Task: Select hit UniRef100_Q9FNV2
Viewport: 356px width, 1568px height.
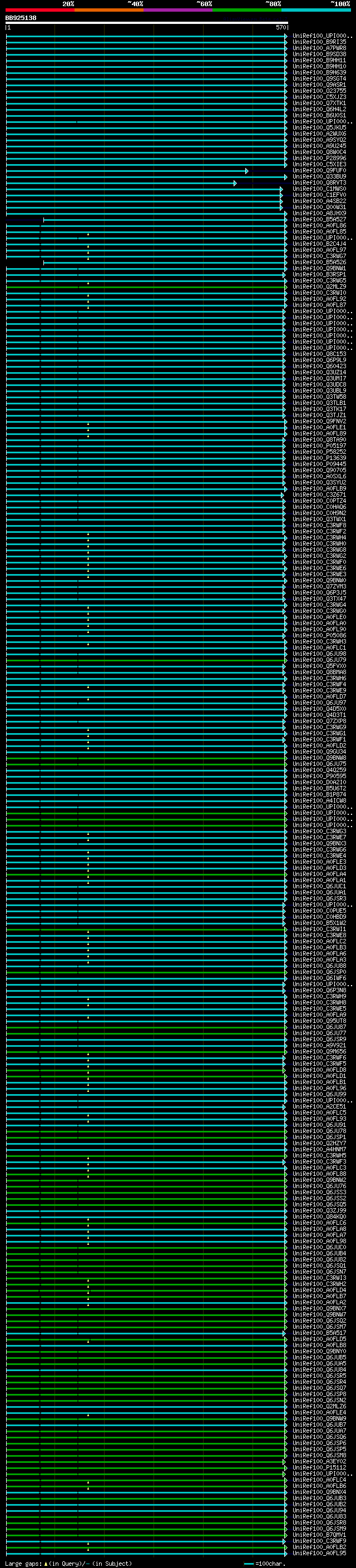Action: (x=319, y=421)
